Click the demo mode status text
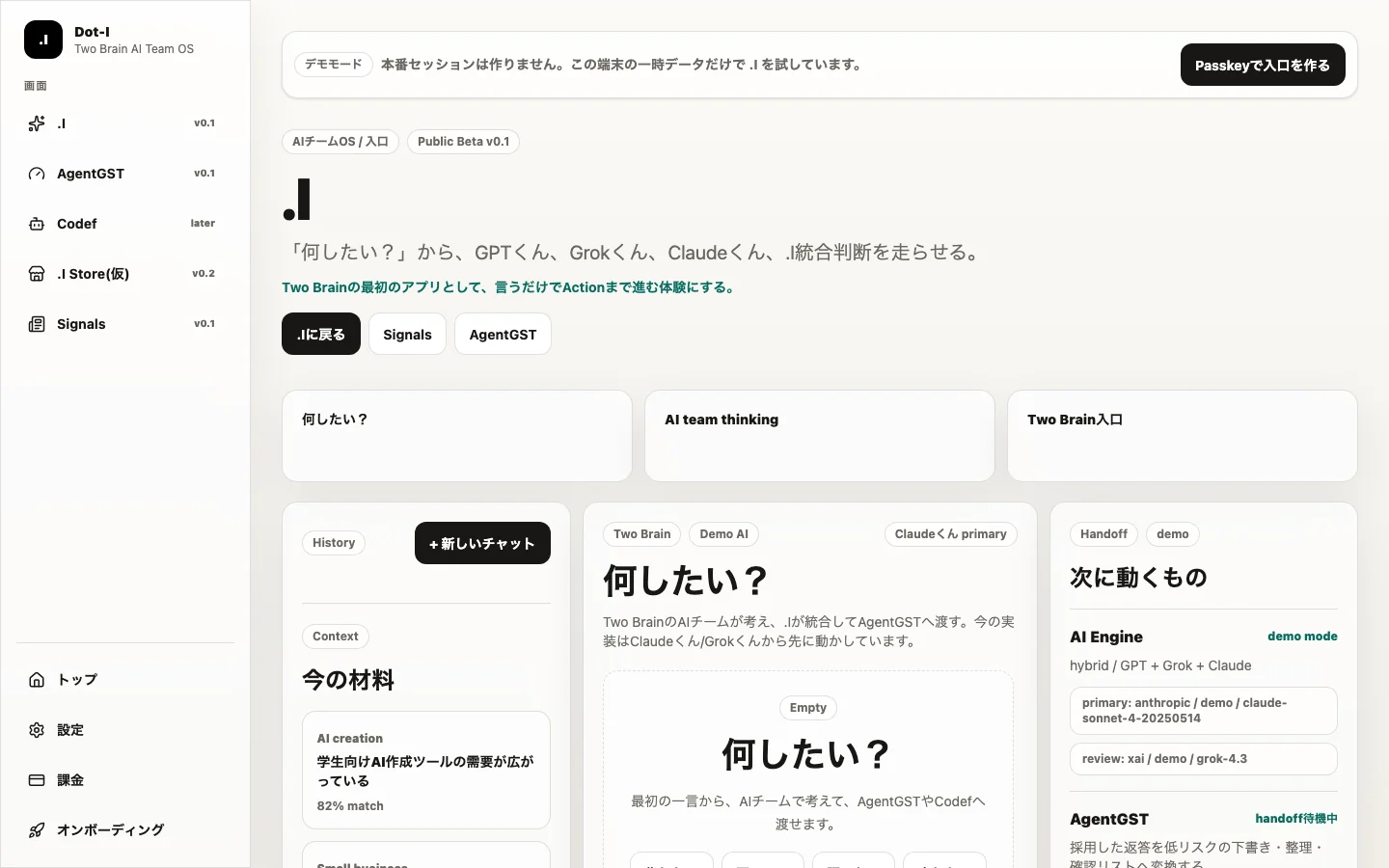The height and width of the screenshot is (868, 1389). [1302, 637]
